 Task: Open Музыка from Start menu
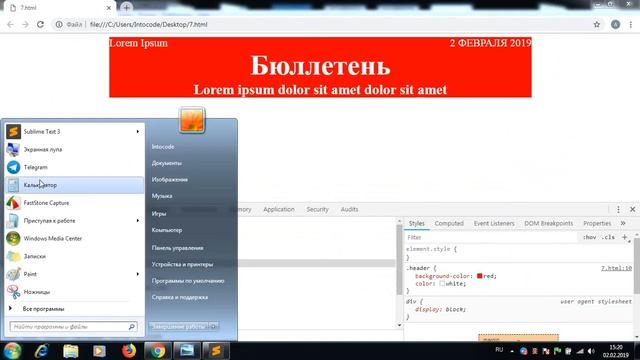pyautogui.click(x=162, y=196)
